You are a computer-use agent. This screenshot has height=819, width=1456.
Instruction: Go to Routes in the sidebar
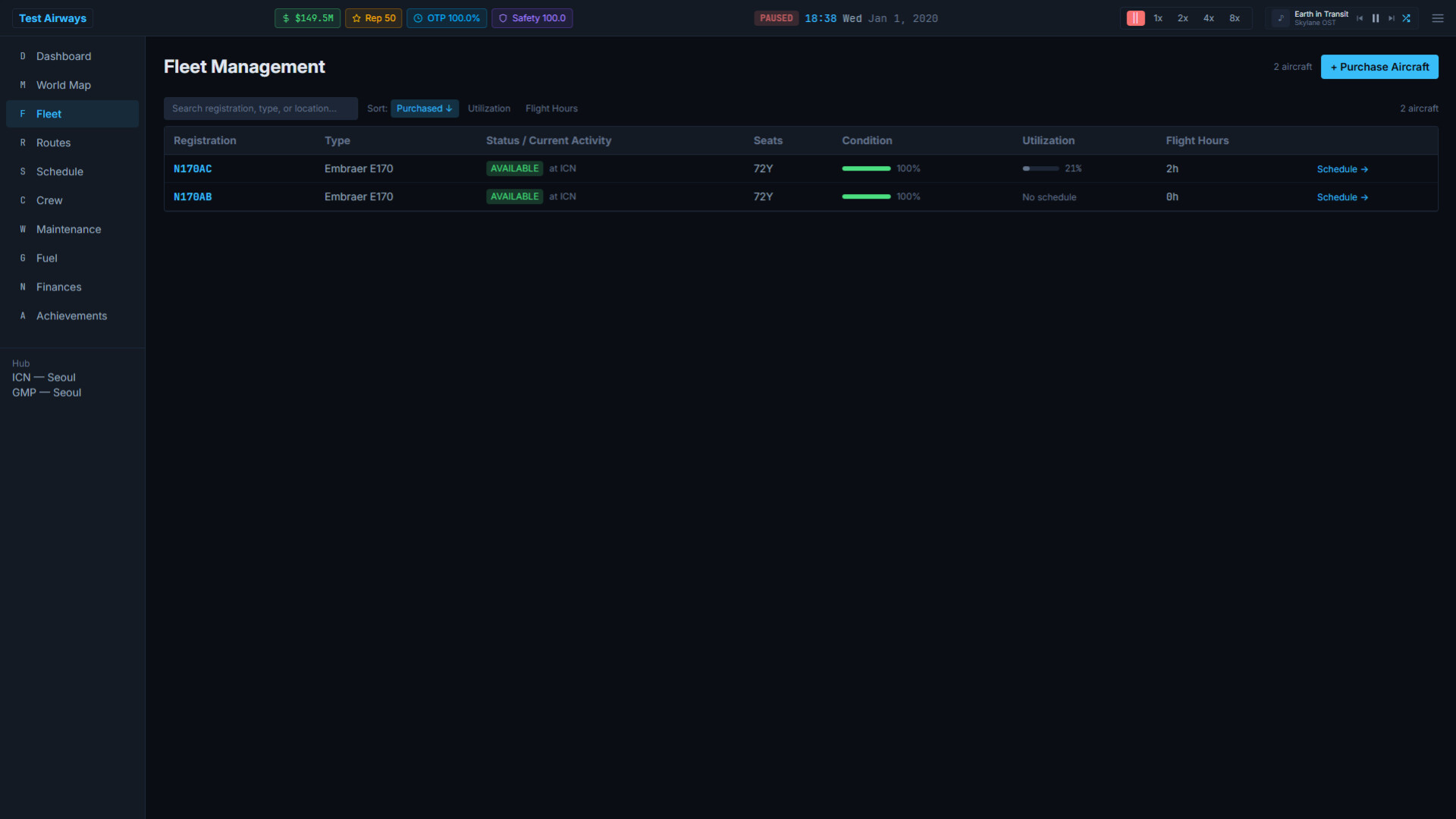(x=72, y=143)
